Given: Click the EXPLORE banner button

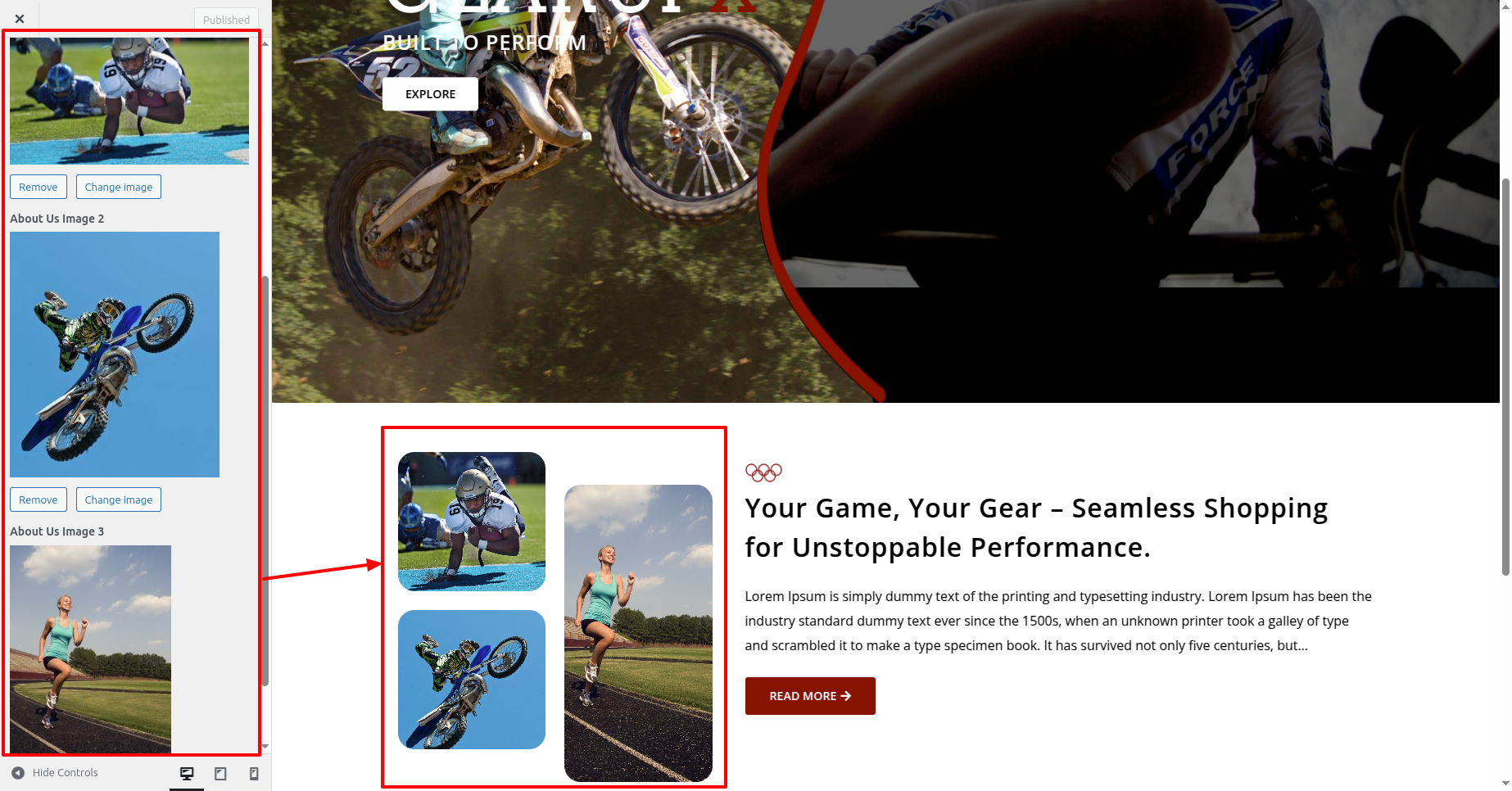Looking at the screenshot, I should 430,94.
